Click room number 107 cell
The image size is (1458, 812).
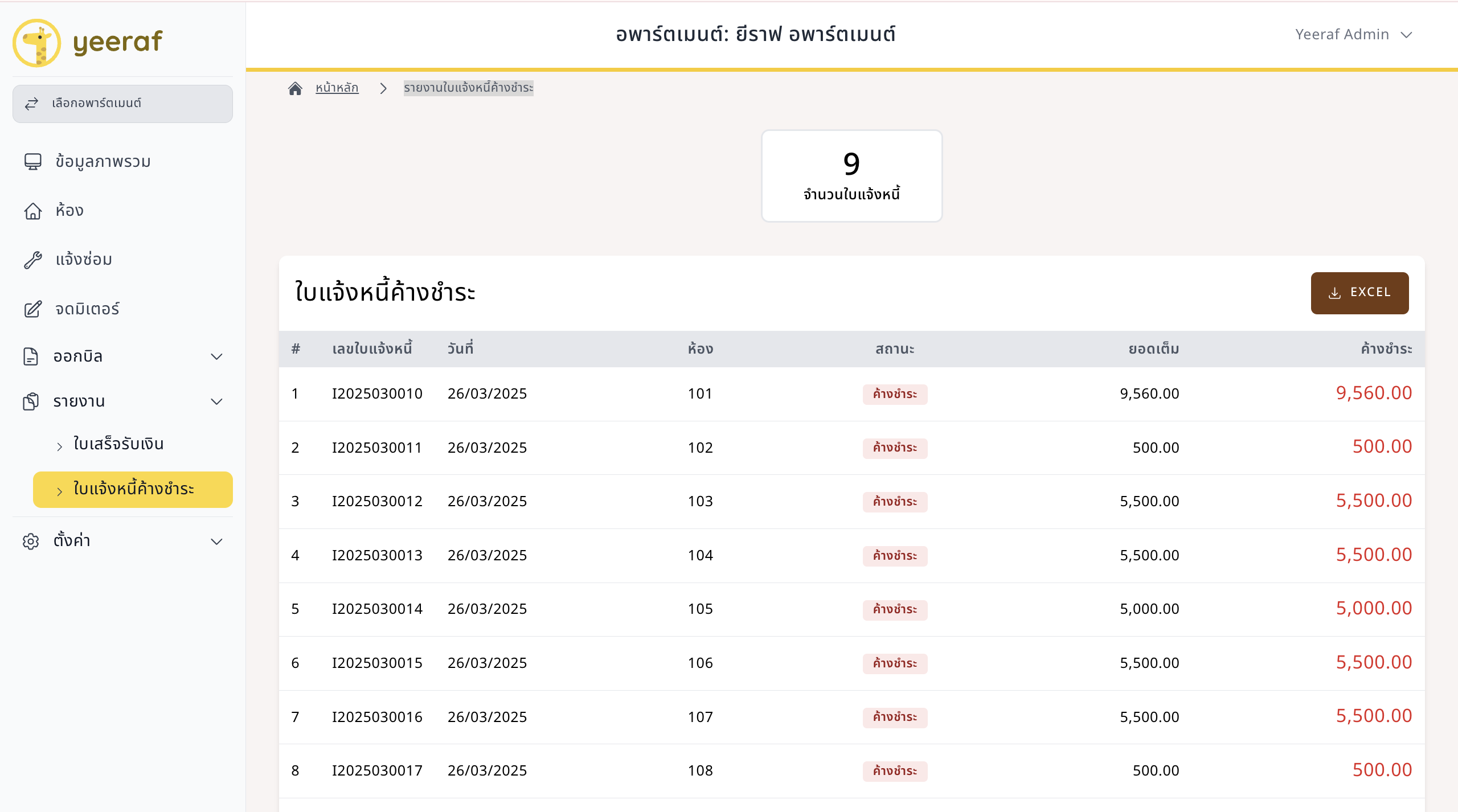tap(701, 717)
